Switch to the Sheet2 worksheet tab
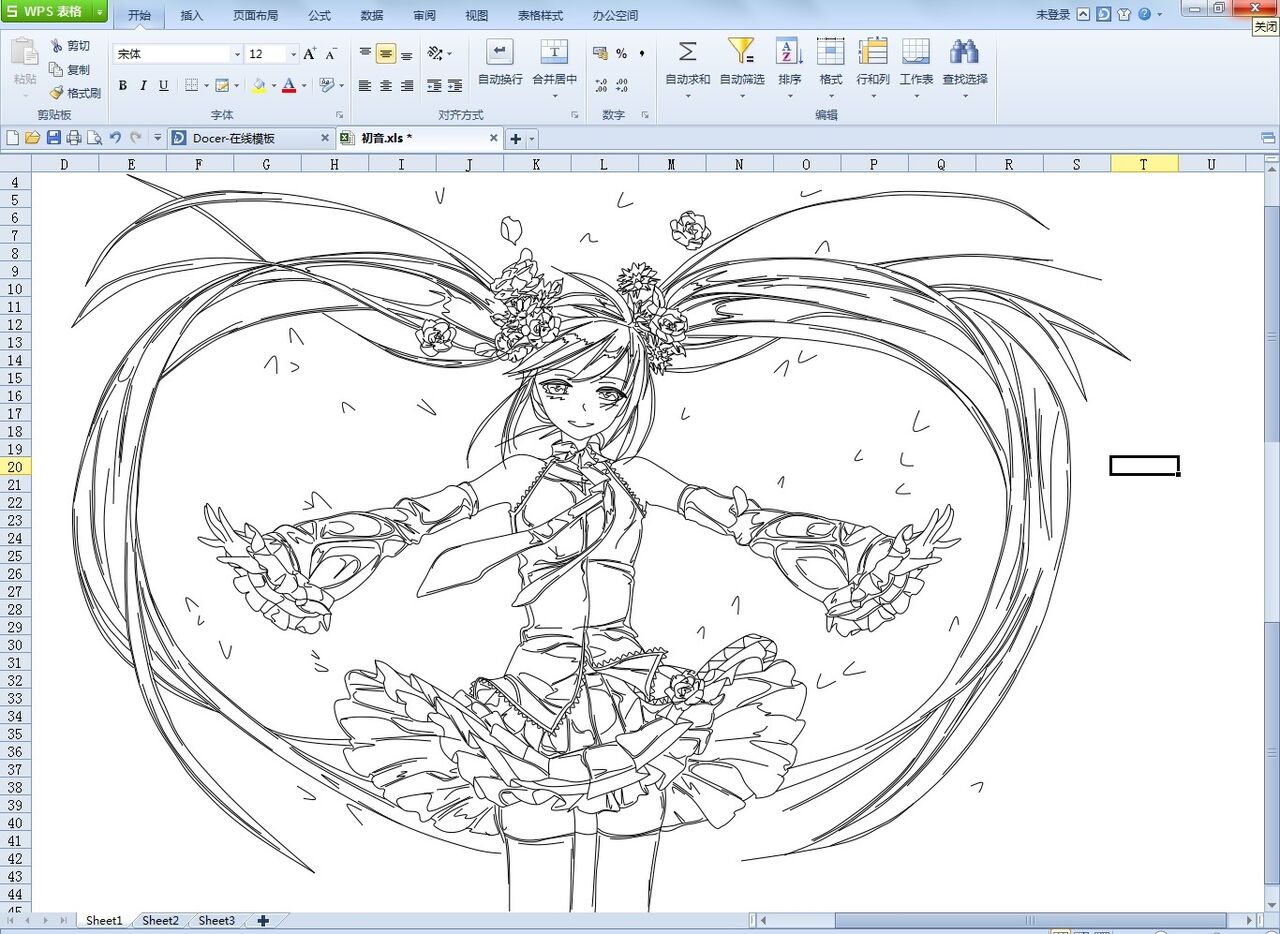The image size is (1280, 934). coord(160,920)
